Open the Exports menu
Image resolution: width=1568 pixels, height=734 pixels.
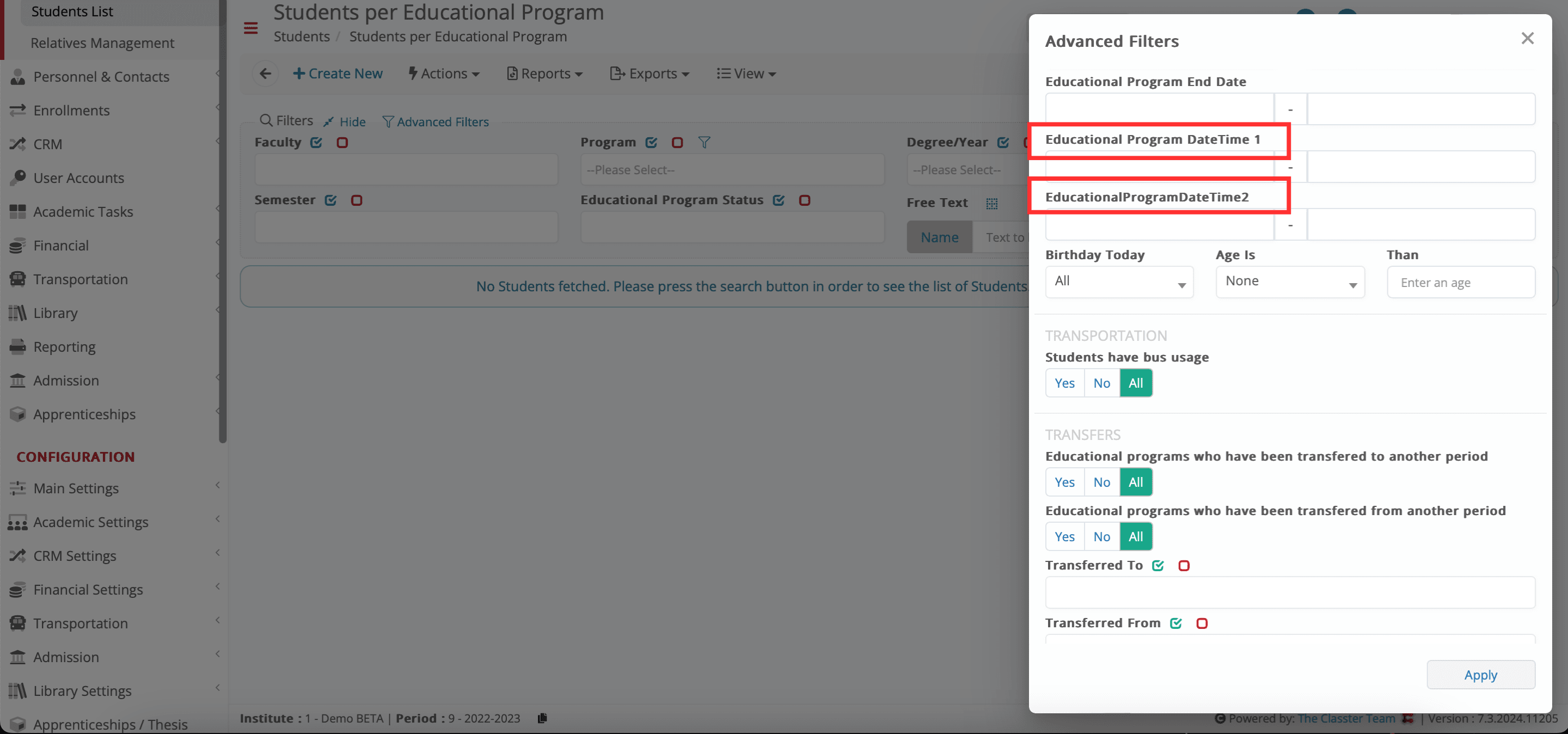coord(650,74)
